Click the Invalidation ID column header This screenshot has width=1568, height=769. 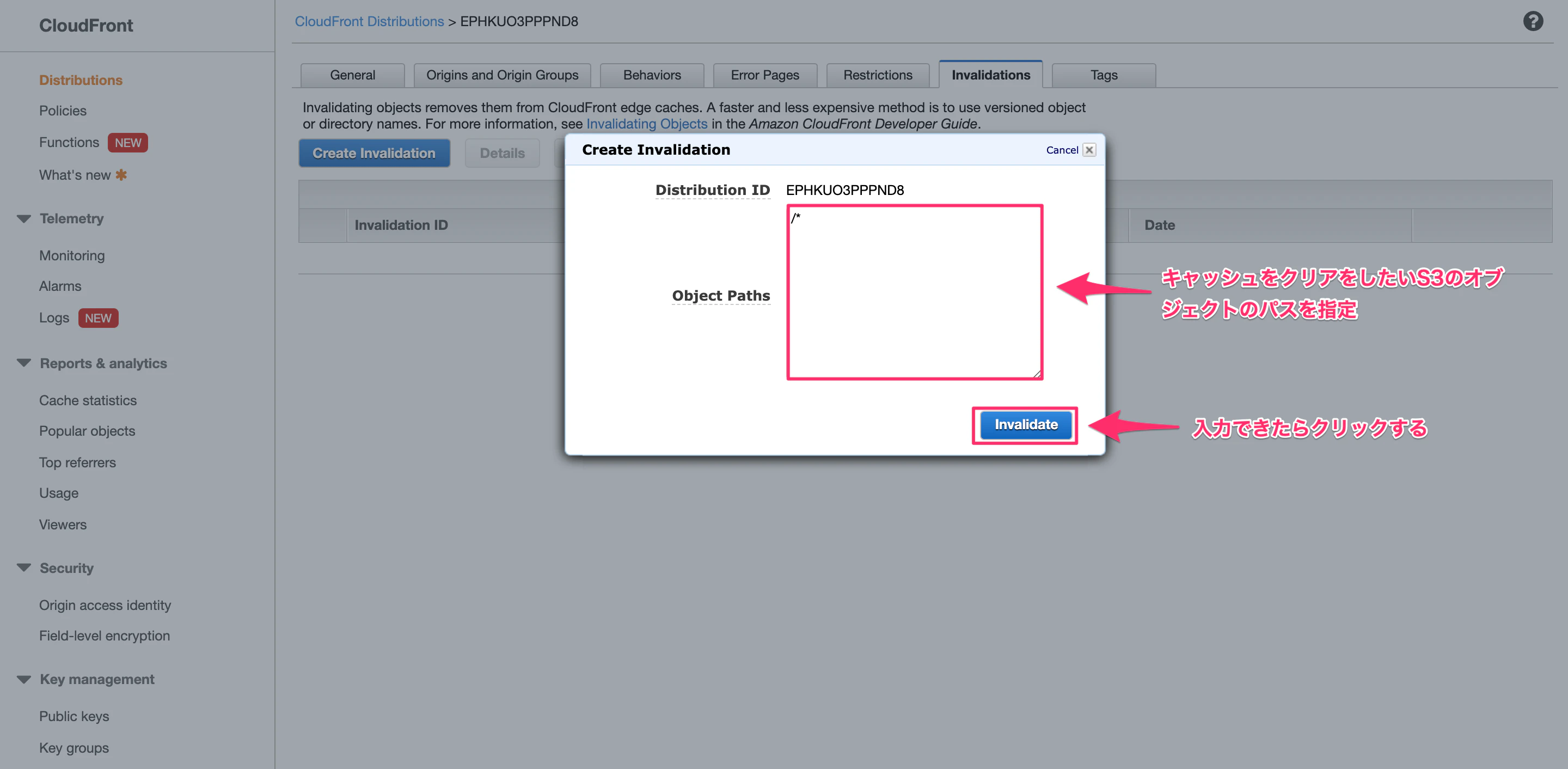pyautogui.click(x=401, y=225)
